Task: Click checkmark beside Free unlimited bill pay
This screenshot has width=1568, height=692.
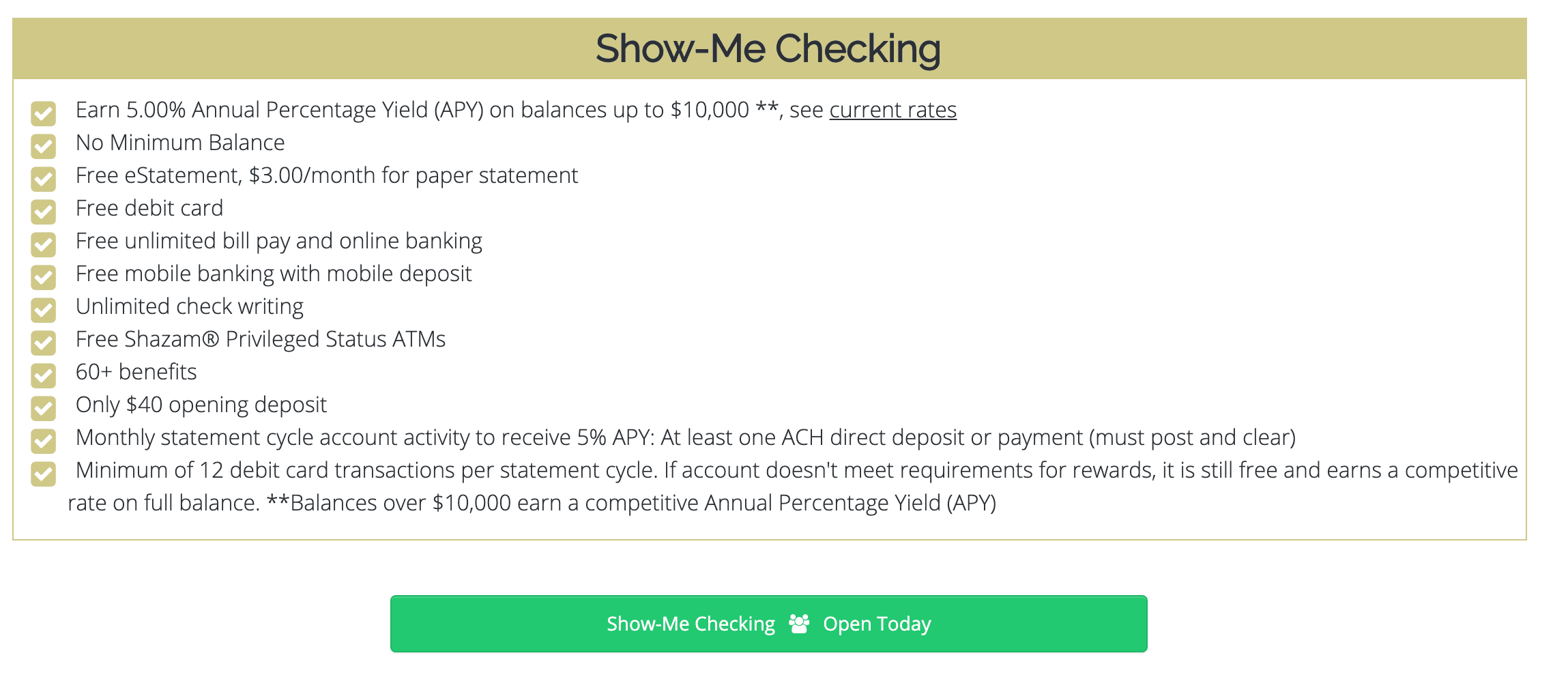Action: point(43,244)
